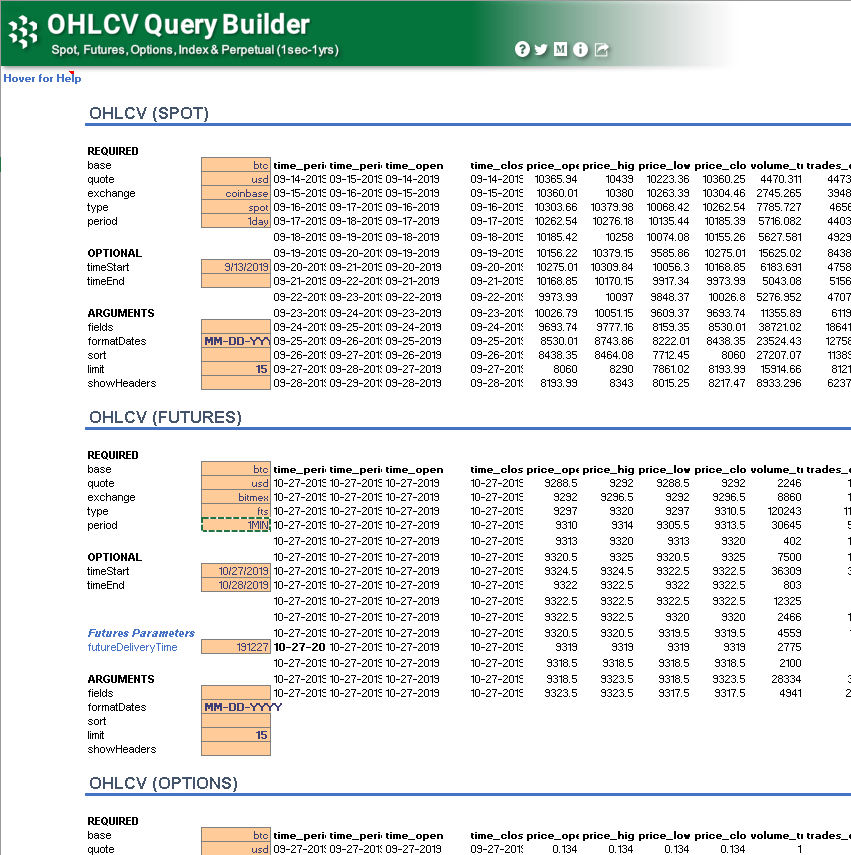Screen dimensions: 851x855
Task: Click the red-flagged "Hover for Help" link
Action: [41, 78]
